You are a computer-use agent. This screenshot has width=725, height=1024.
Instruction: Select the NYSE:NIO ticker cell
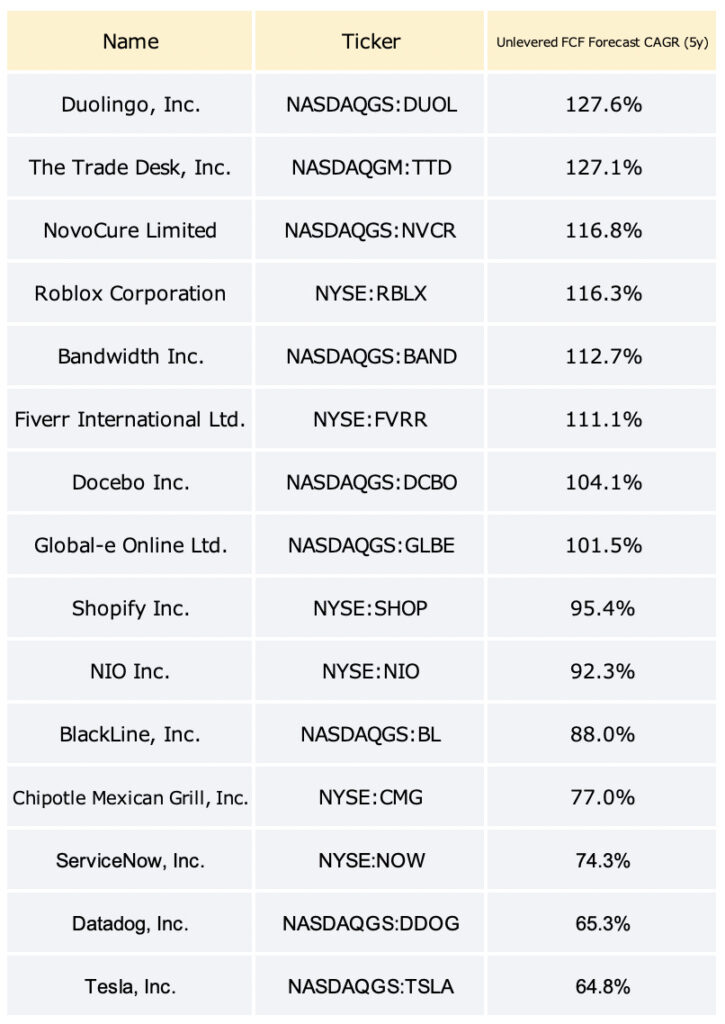(370, 671)
